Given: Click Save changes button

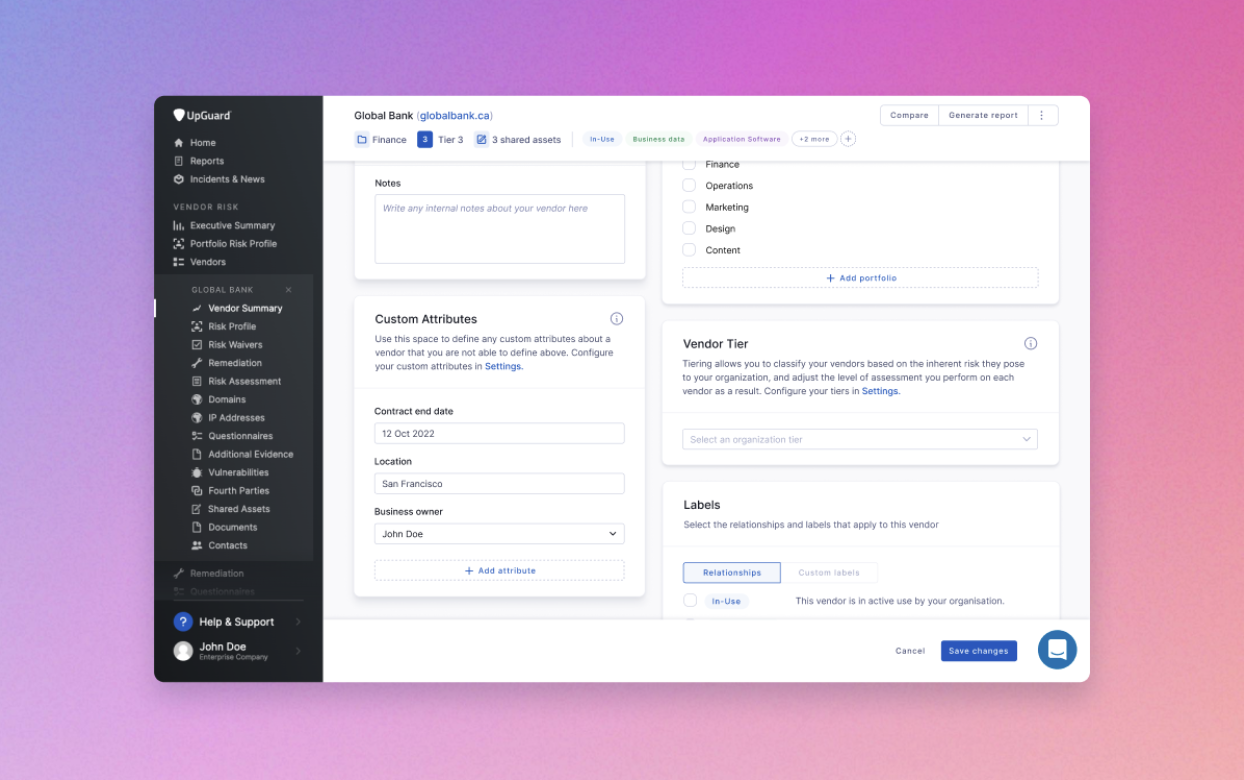Looking at the screenshot, I should [978, 651].
